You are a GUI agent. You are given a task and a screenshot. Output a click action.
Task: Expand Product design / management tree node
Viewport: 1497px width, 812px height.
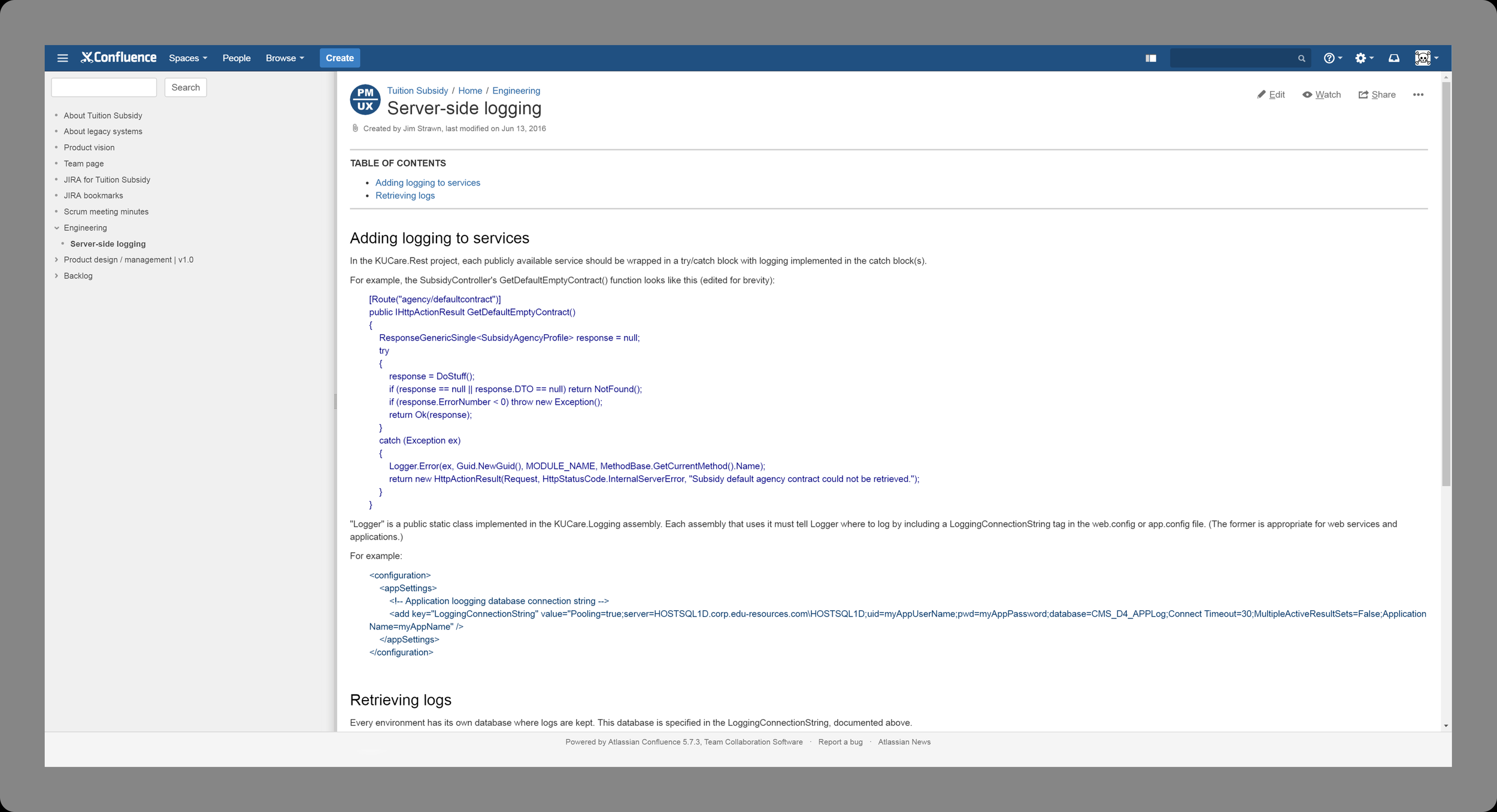click(57, 260)
